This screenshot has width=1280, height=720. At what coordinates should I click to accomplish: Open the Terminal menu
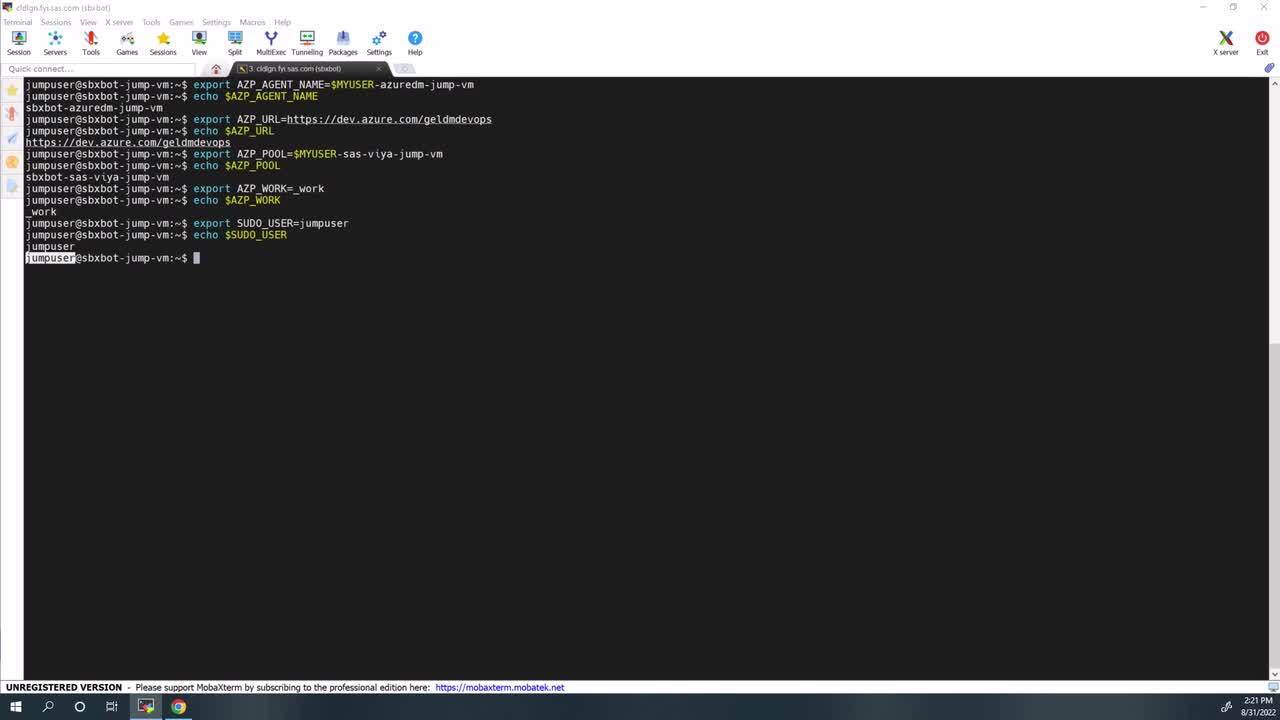pos(17,22)
